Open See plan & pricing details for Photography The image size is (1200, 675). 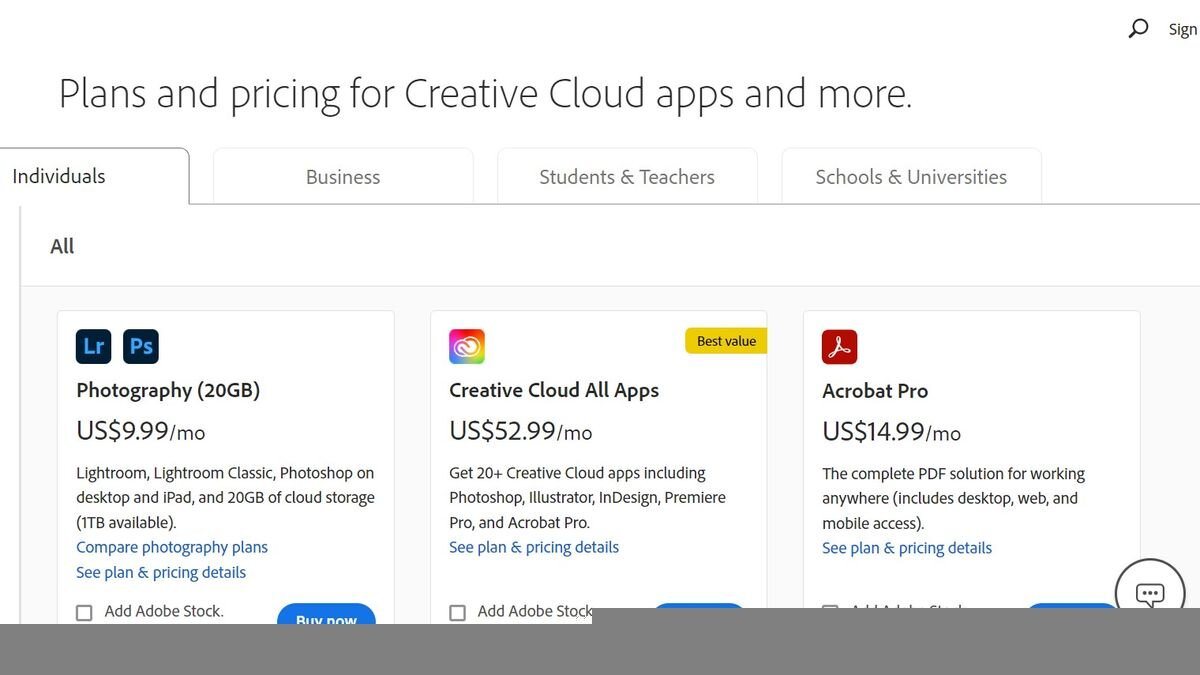pyautogui.click(x=161, y=572)
